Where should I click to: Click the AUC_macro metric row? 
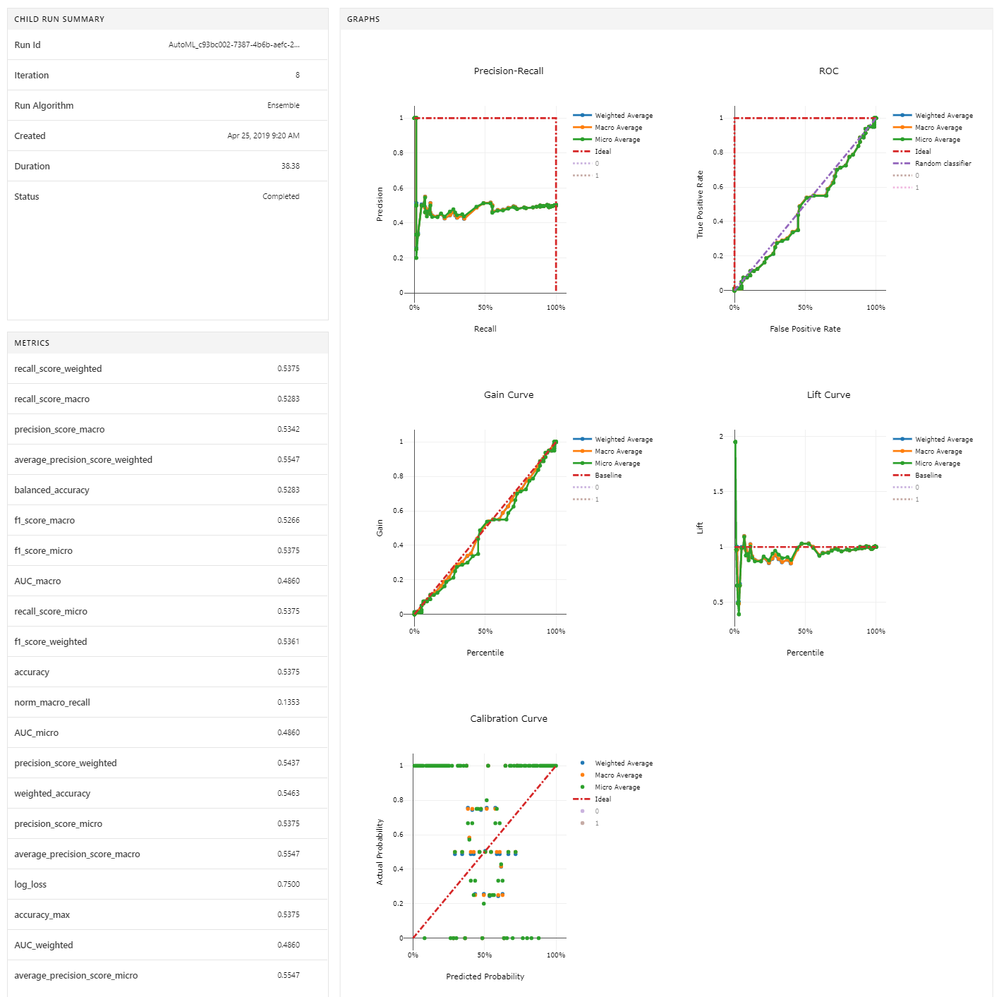point(167,581)
